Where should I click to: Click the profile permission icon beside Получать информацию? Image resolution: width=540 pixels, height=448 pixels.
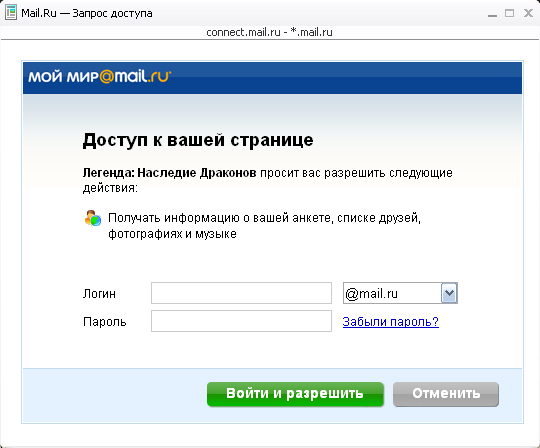pos(93,218)
